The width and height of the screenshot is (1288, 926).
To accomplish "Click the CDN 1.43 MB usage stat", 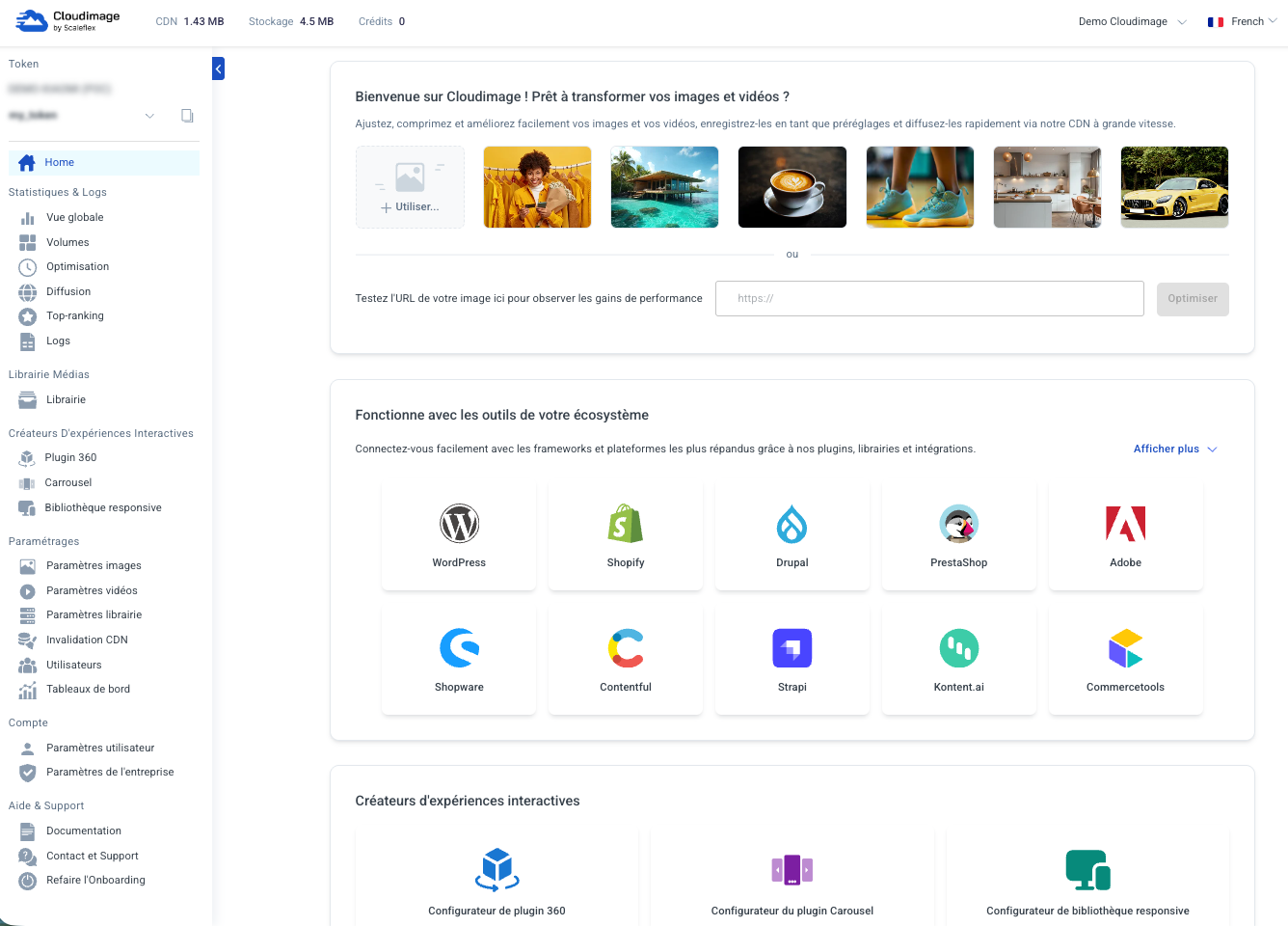I will coord(190,21).
